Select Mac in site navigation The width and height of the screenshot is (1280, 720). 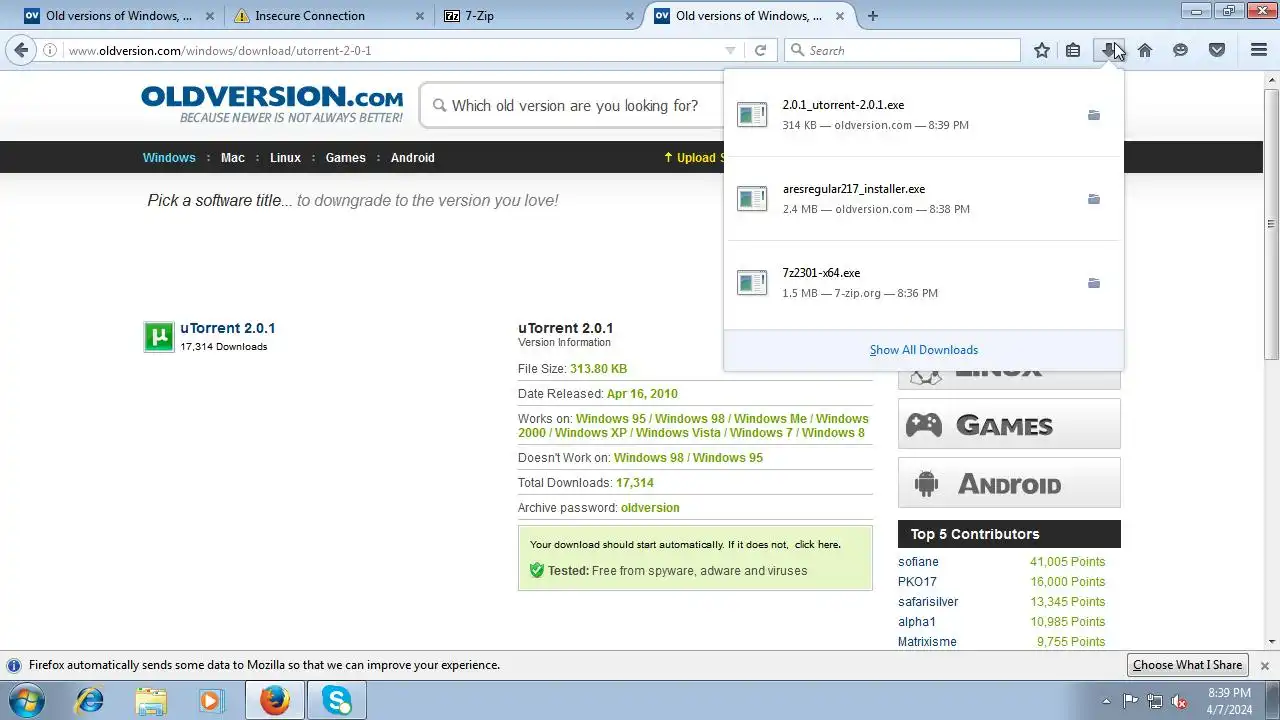pyautogui.click(x=233, y=158)
